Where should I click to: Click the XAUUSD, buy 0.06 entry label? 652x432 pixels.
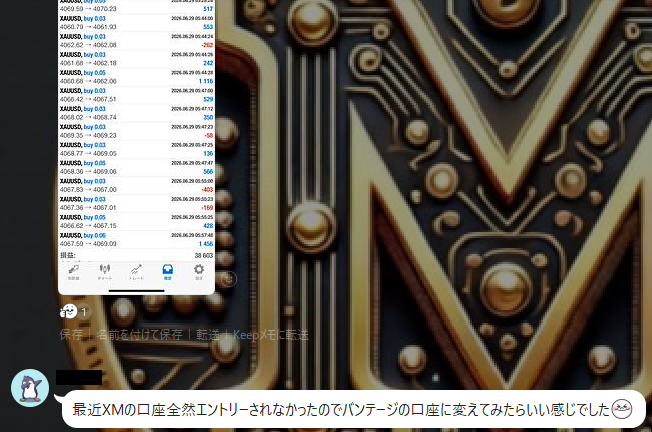[83, 235]
